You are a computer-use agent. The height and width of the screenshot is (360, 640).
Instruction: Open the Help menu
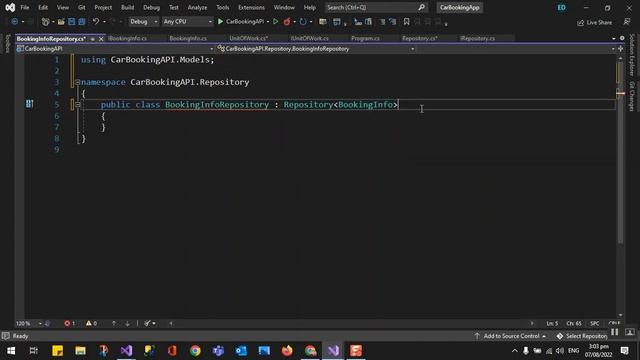tap(310, 7)
